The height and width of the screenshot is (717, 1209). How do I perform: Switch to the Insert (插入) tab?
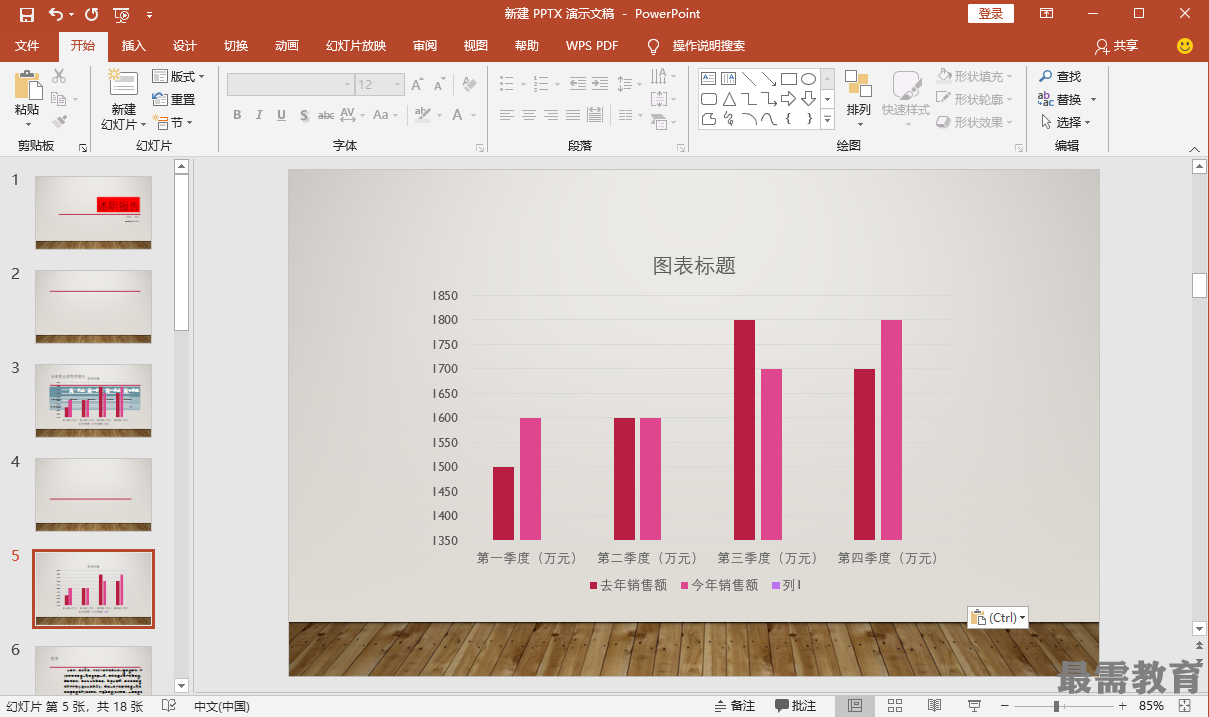[x=134, y=46]
